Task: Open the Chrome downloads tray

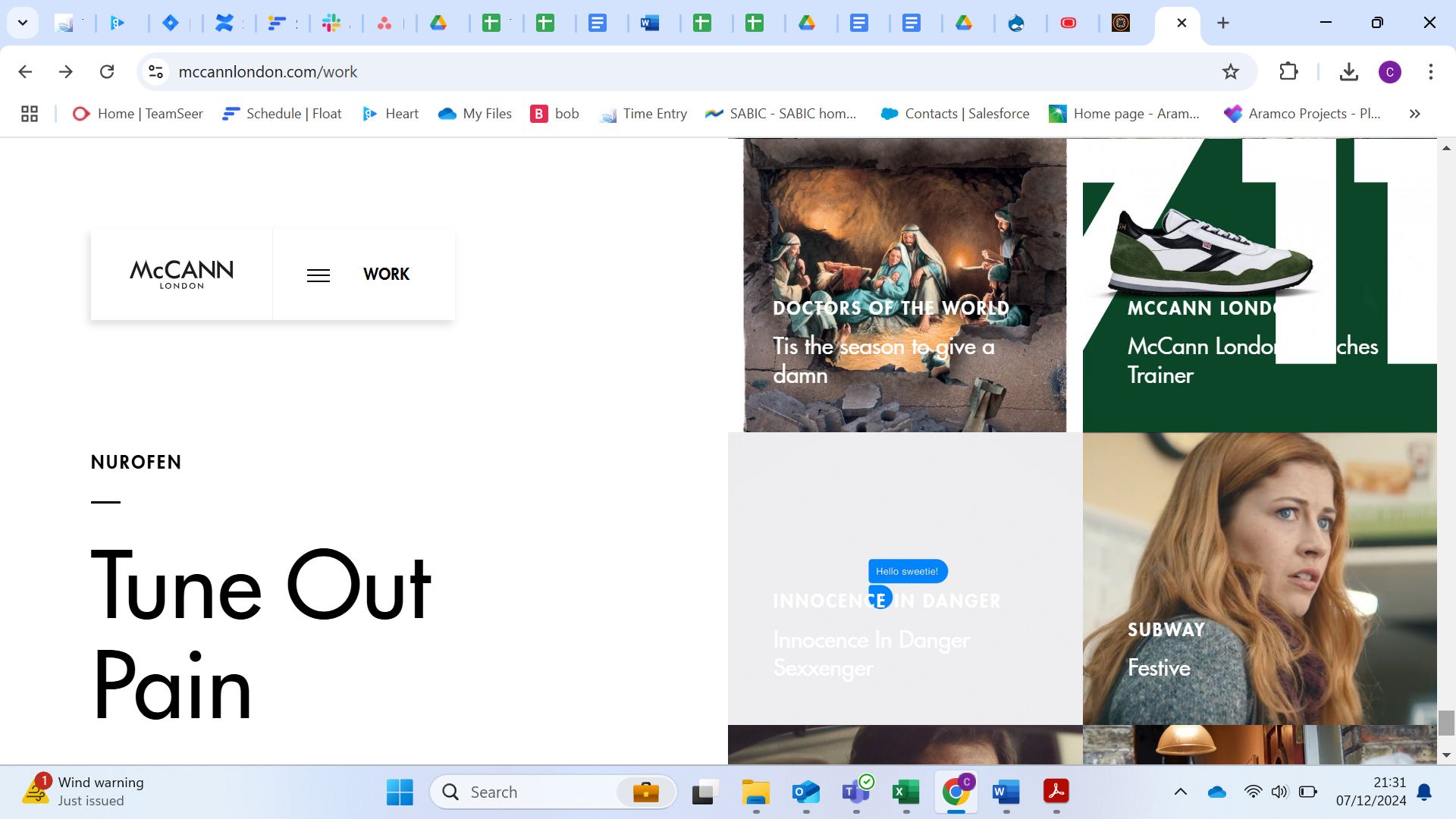Action: tap(1348, 71)
